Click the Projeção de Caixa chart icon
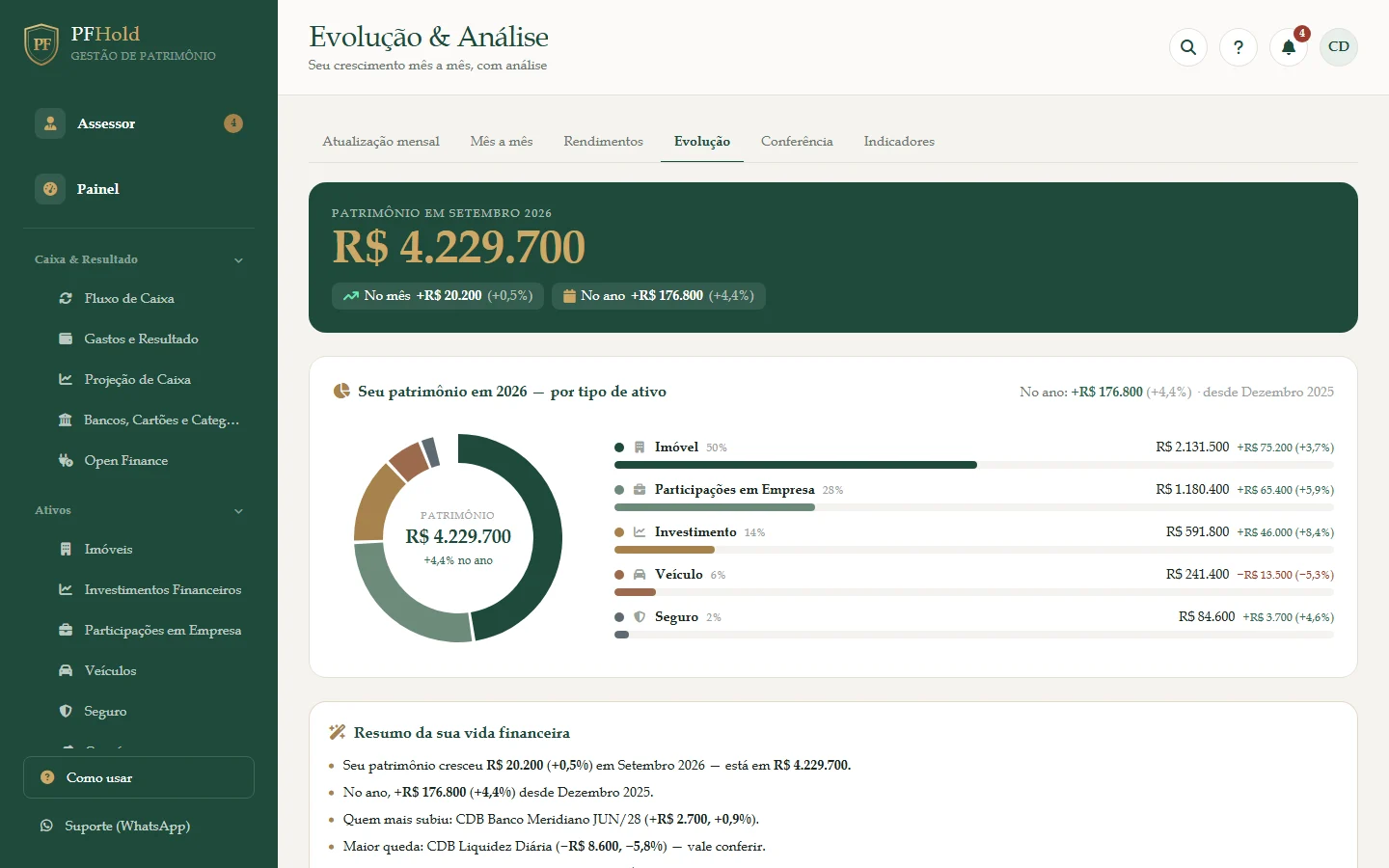Image resolution: width=1389 pixels, height=868 pixels. click(x=66, y=379)
